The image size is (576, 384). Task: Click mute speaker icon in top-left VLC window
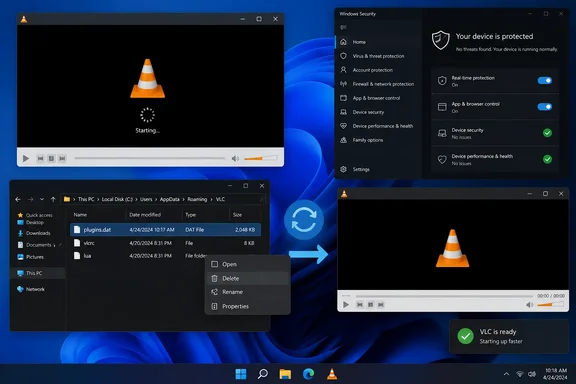[235, 158]
